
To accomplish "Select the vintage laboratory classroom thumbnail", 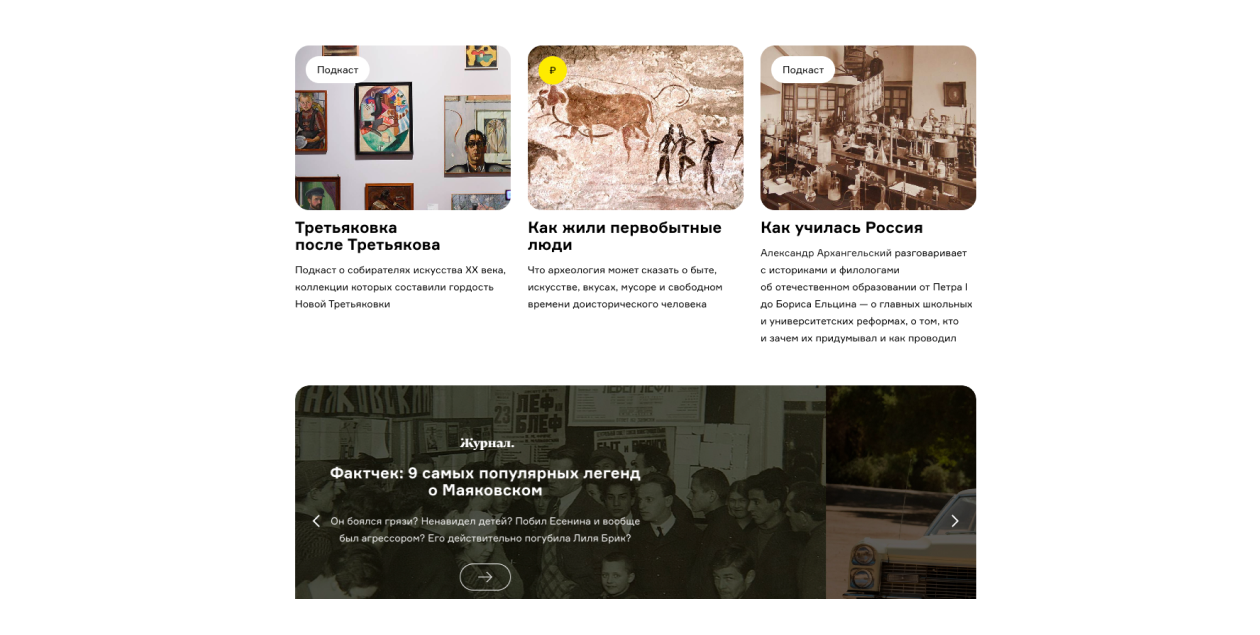I will point(868,128).
